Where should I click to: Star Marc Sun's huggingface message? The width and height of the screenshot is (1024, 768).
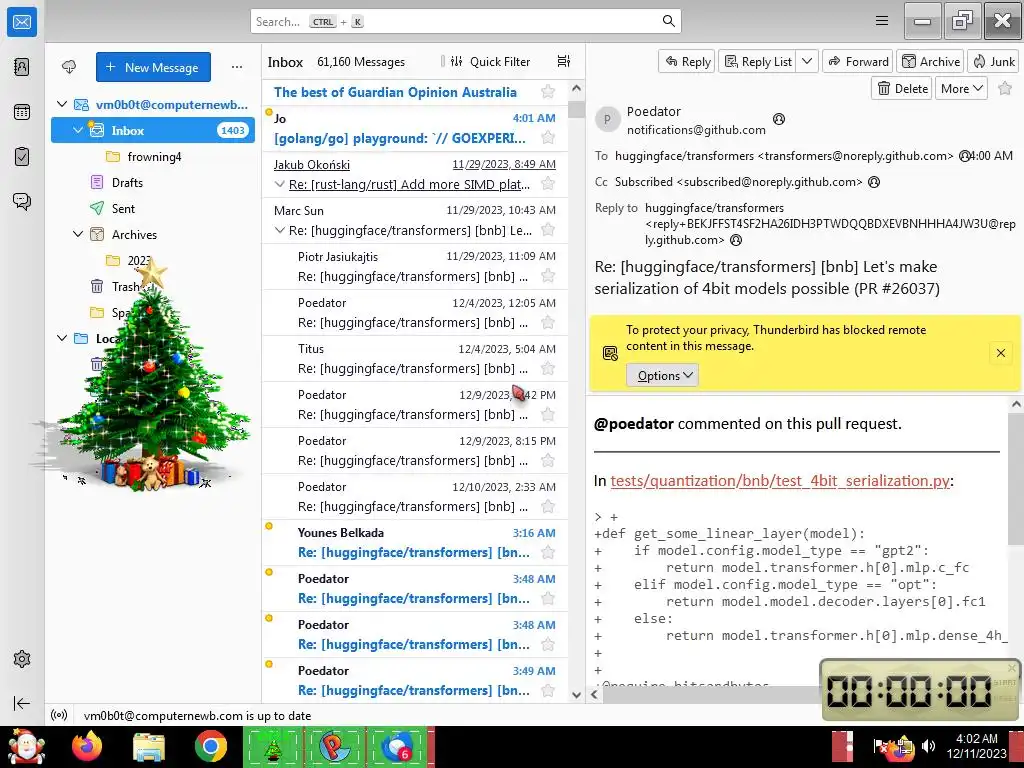548,230
